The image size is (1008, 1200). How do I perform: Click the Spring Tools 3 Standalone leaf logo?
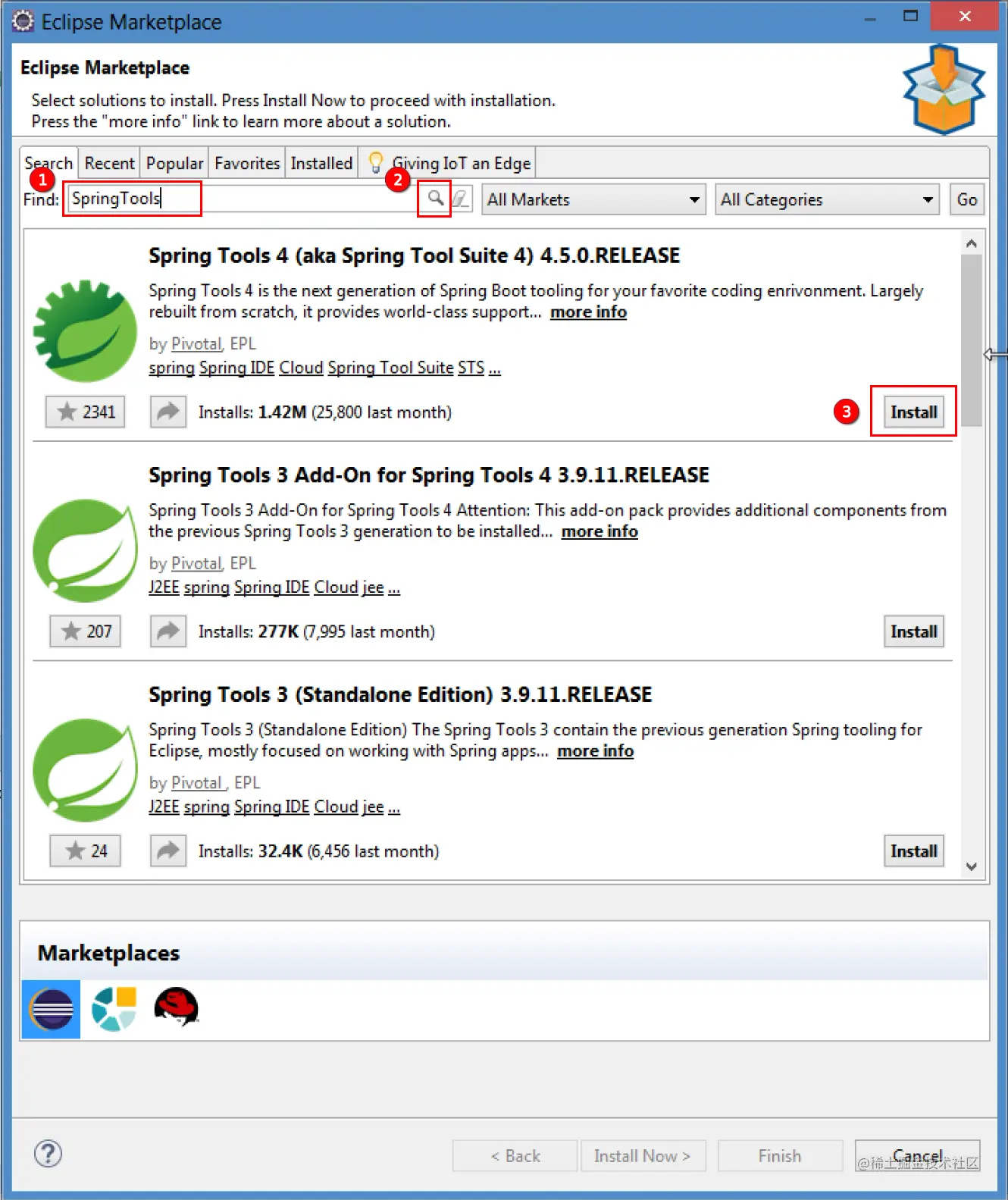point(85,770)
